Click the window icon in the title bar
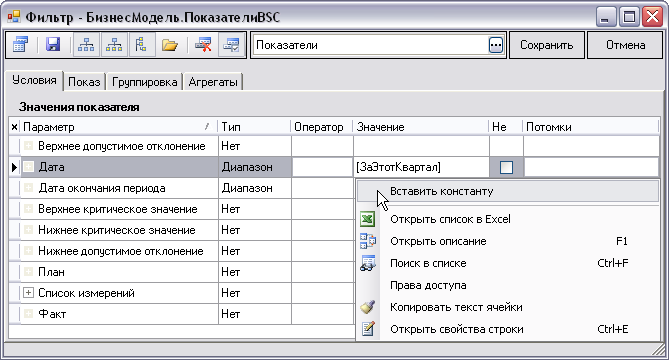669x360 pixels. point(14,17)
